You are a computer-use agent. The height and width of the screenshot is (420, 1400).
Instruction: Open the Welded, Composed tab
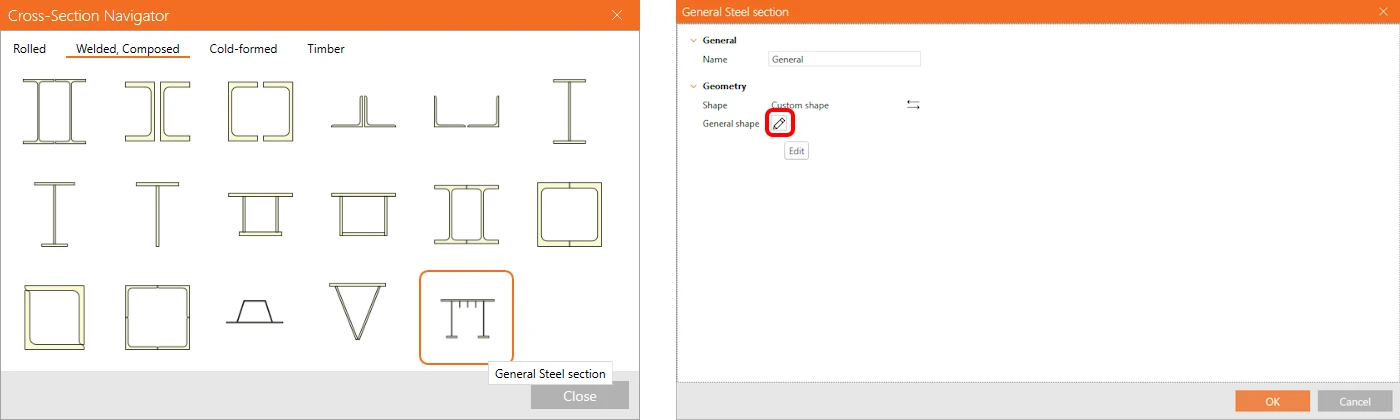pos(128,49)
